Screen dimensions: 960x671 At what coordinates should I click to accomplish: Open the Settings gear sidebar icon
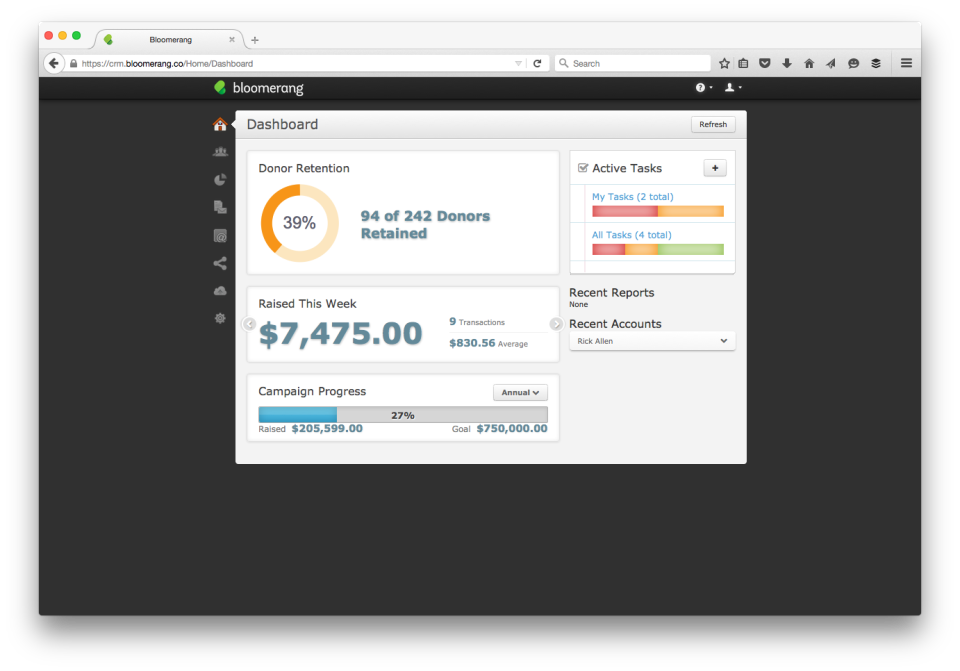[x=220, y=318]
